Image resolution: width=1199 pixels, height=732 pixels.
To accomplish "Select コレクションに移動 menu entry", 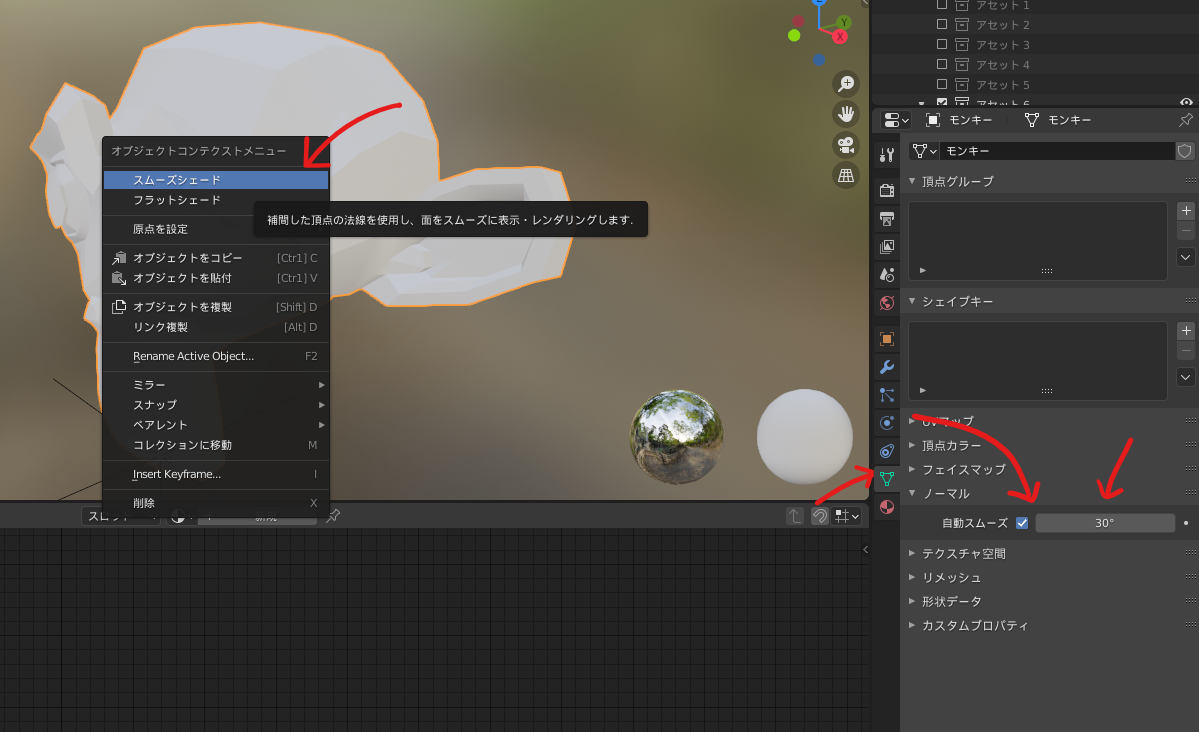I will coord(216,444).
